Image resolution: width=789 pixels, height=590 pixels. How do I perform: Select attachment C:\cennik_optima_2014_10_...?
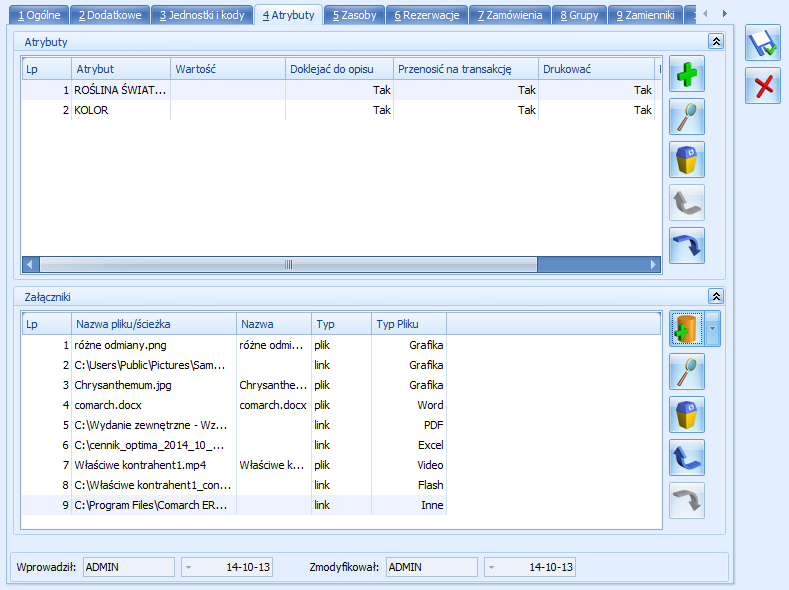pyautogui.click(x=234, y=445)
